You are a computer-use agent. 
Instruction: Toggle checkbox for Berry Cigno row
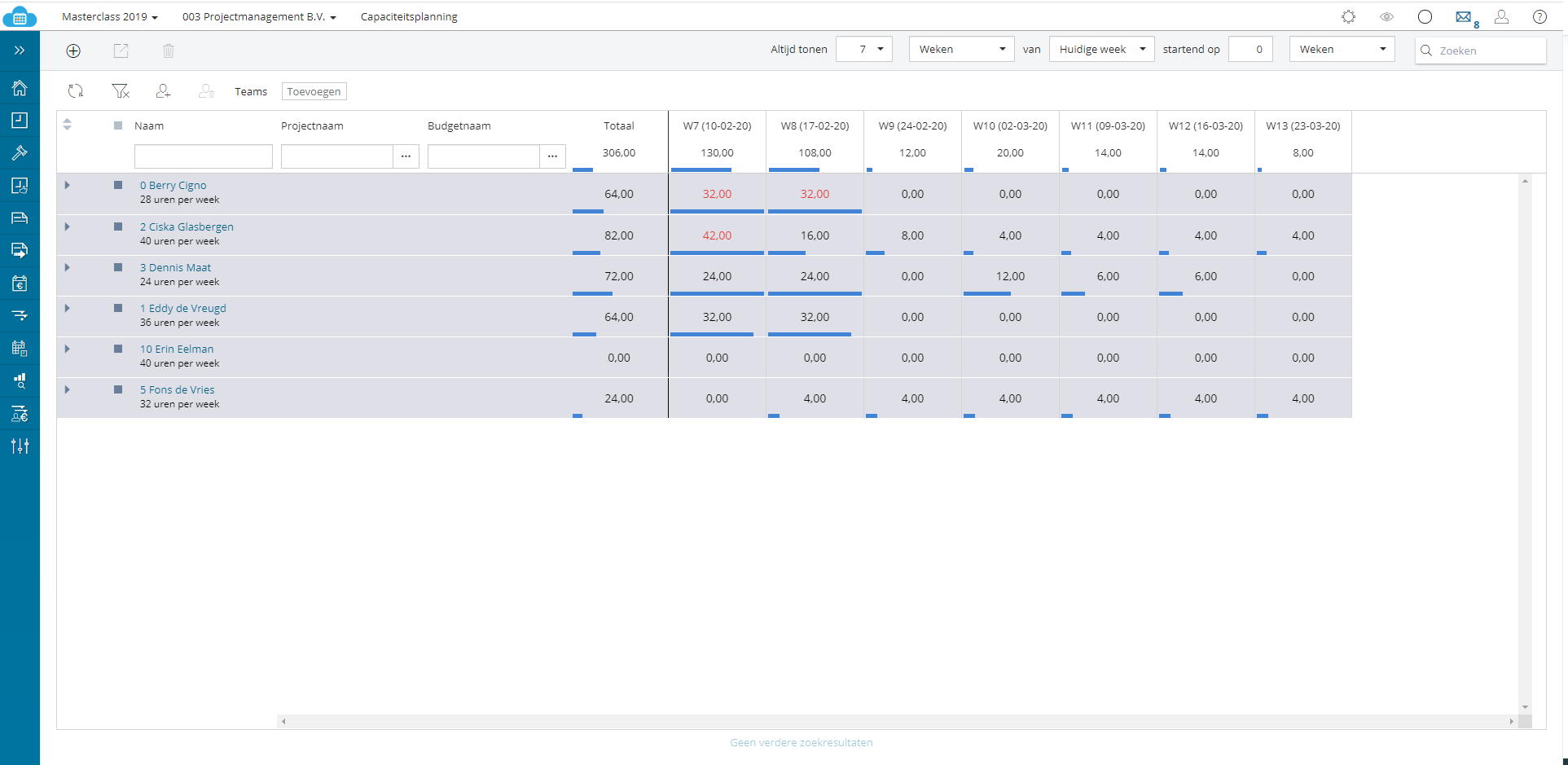(118, 185)
